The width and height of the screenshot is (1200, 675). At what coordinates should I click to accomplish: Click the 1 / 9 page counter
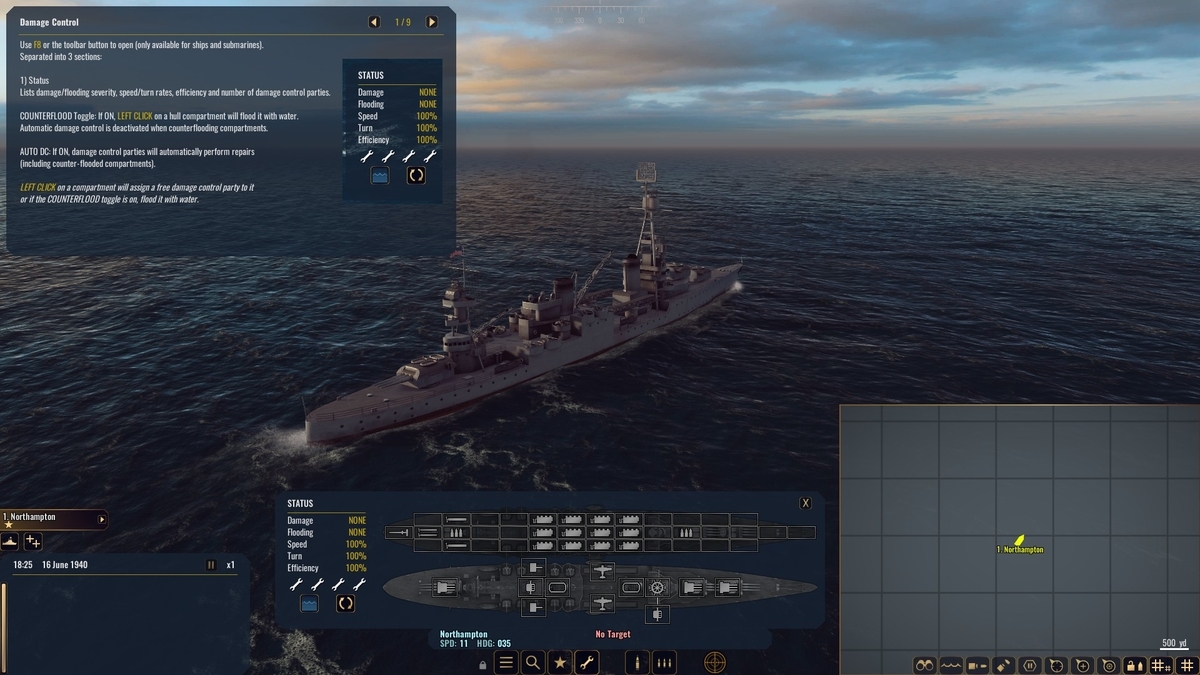tap(402, 21)
